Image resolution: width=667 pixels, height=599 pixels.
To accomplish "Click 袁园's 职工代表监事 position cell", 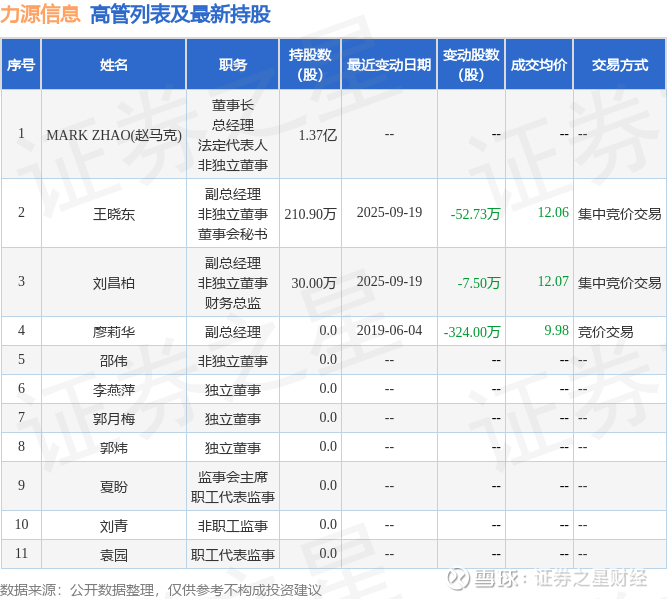I will click(233, 555).
